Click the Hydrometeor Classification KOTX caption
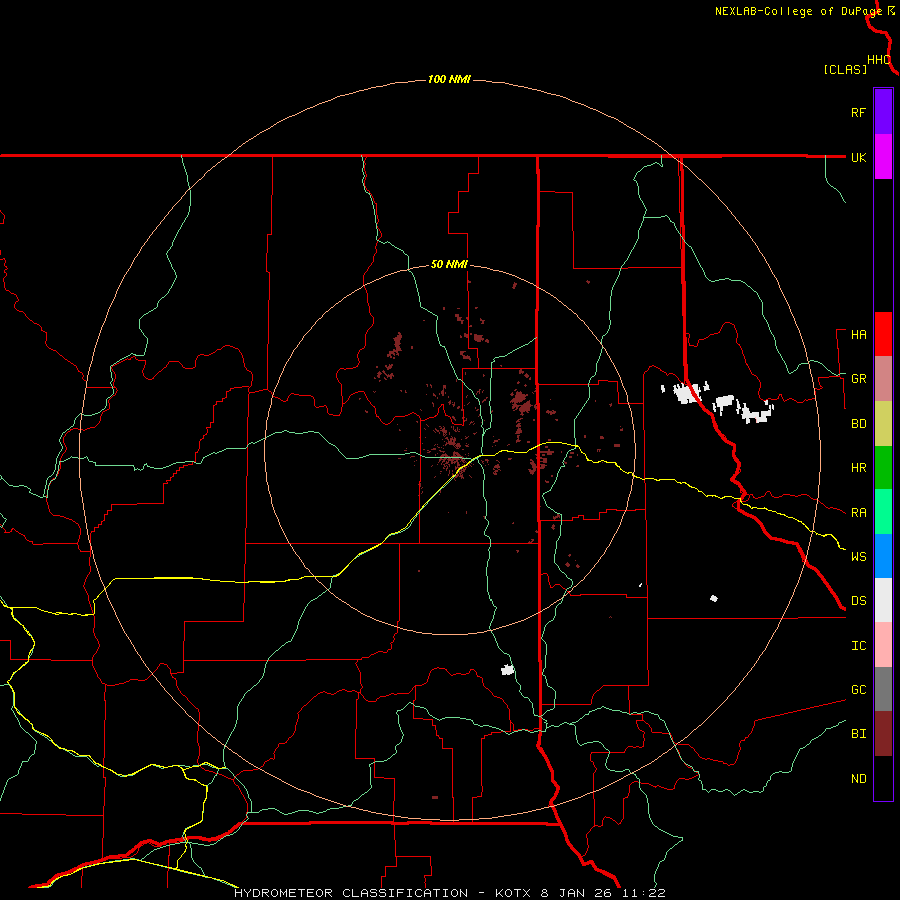The width and height of the screenshot is (900, 900). (x=449, y=893)
